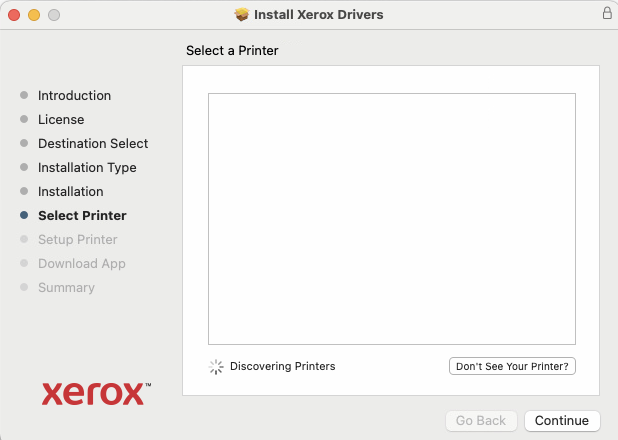618x440 pixels.
Task: Select the Installation step in the sidebar
Action: click(x=71, y=192)
